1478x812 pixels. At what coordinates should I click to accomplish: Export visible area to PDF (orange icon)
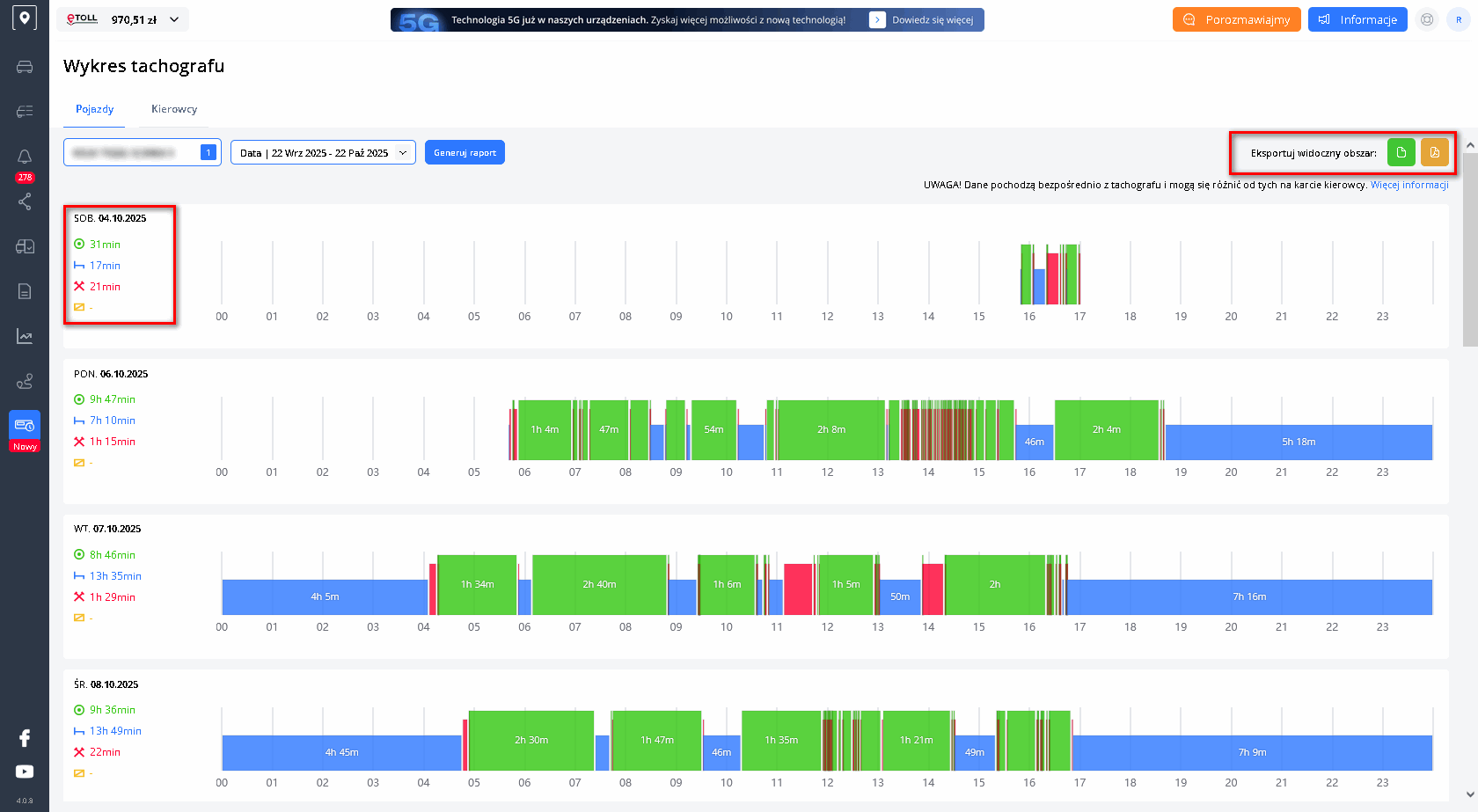(x=1434, y=152)
